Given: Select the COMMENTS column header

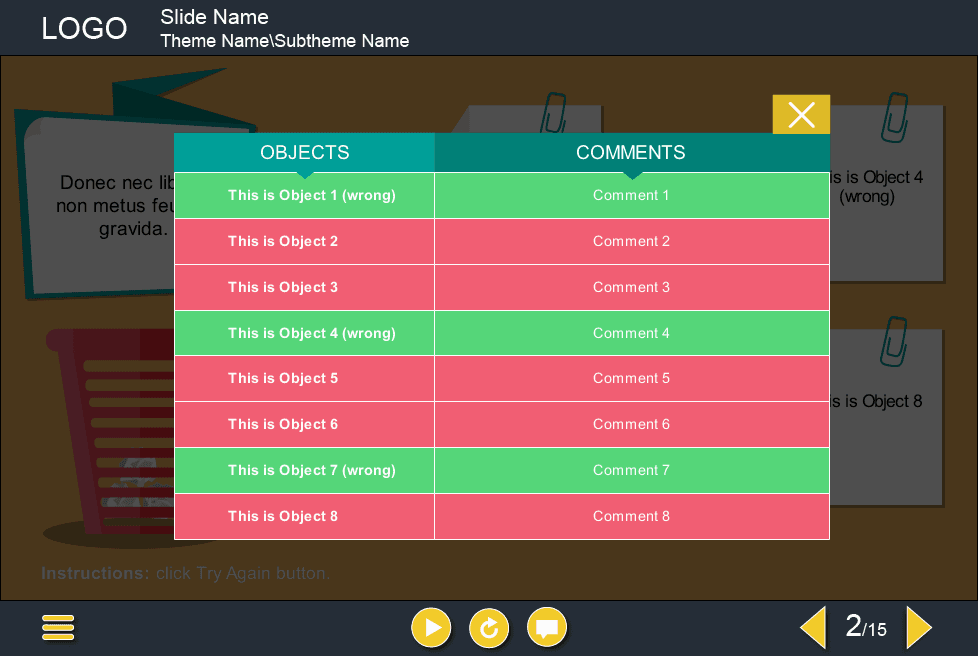Looking at the screenshot, I should 631,153.
